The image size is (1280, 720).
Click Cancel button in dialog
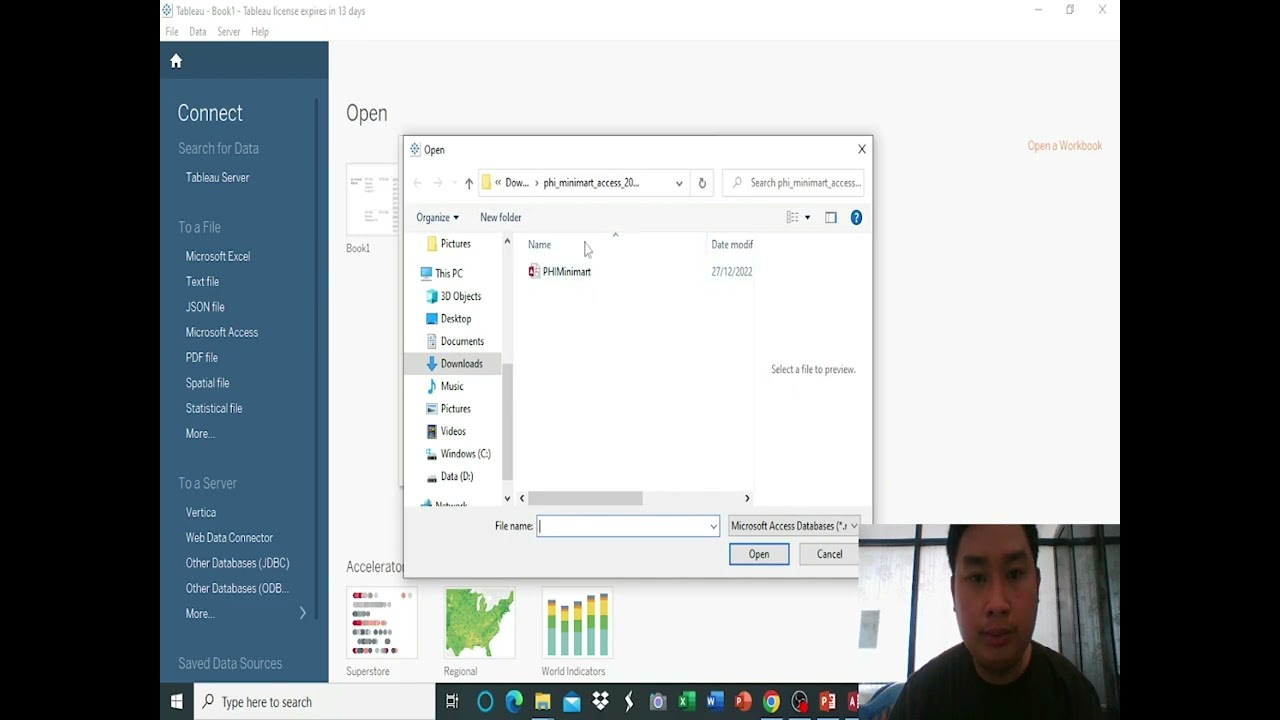click(x=829, y=554)
